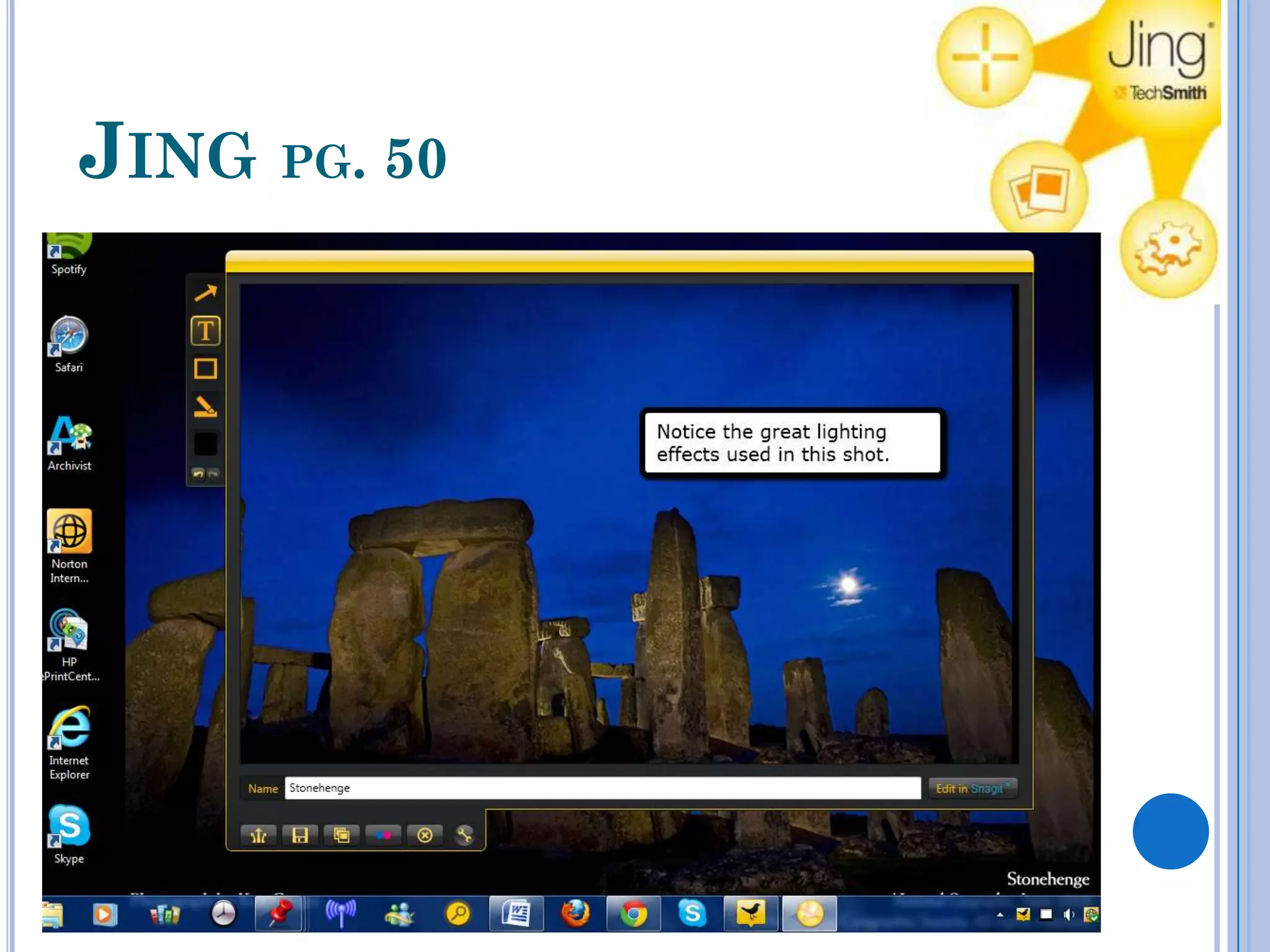Open Firefox from the taskbar
The height and width of the screenshot is (952, 1270).
575,914
